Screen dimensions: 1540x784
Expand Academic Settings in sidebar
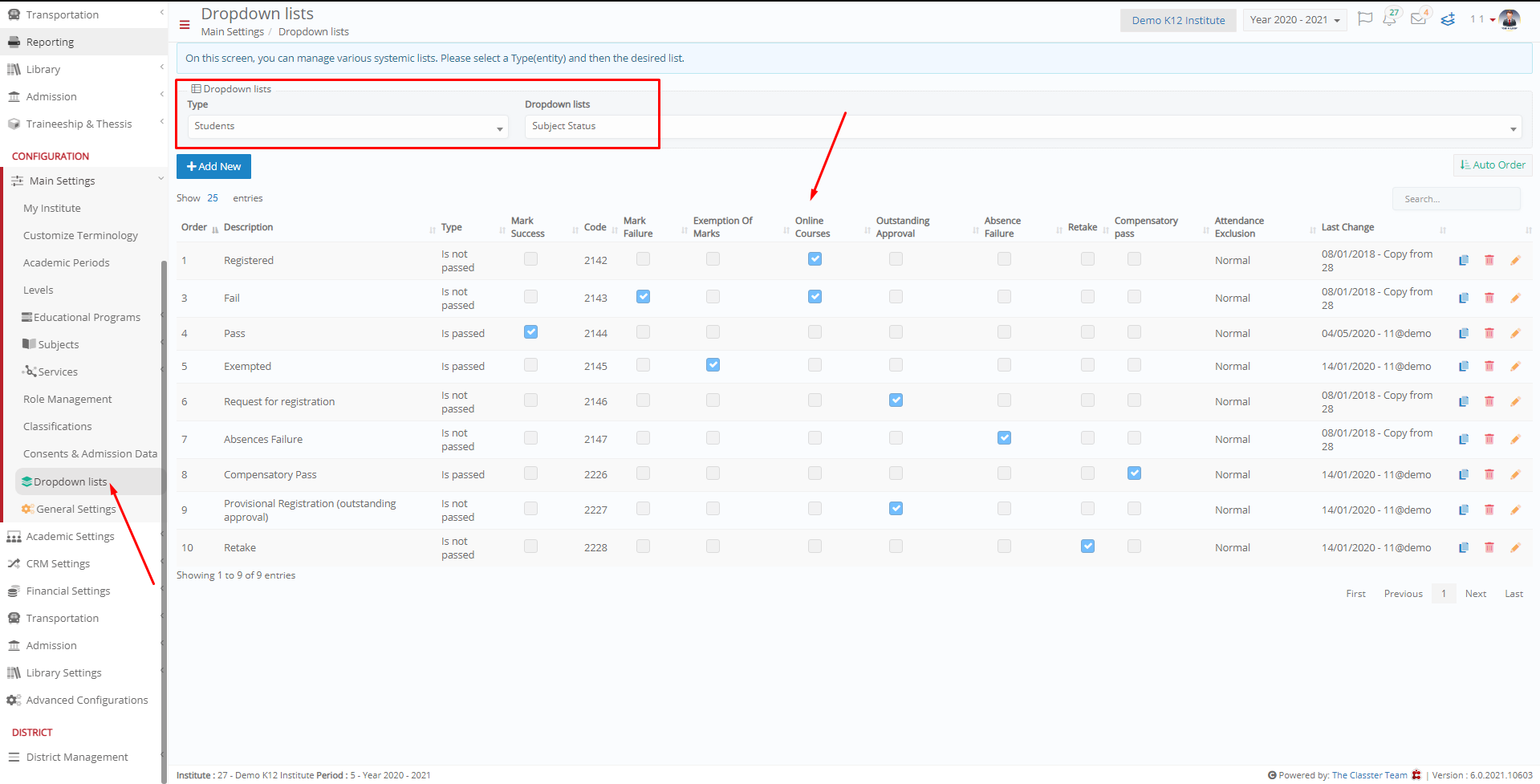click(x=83, y=536)
